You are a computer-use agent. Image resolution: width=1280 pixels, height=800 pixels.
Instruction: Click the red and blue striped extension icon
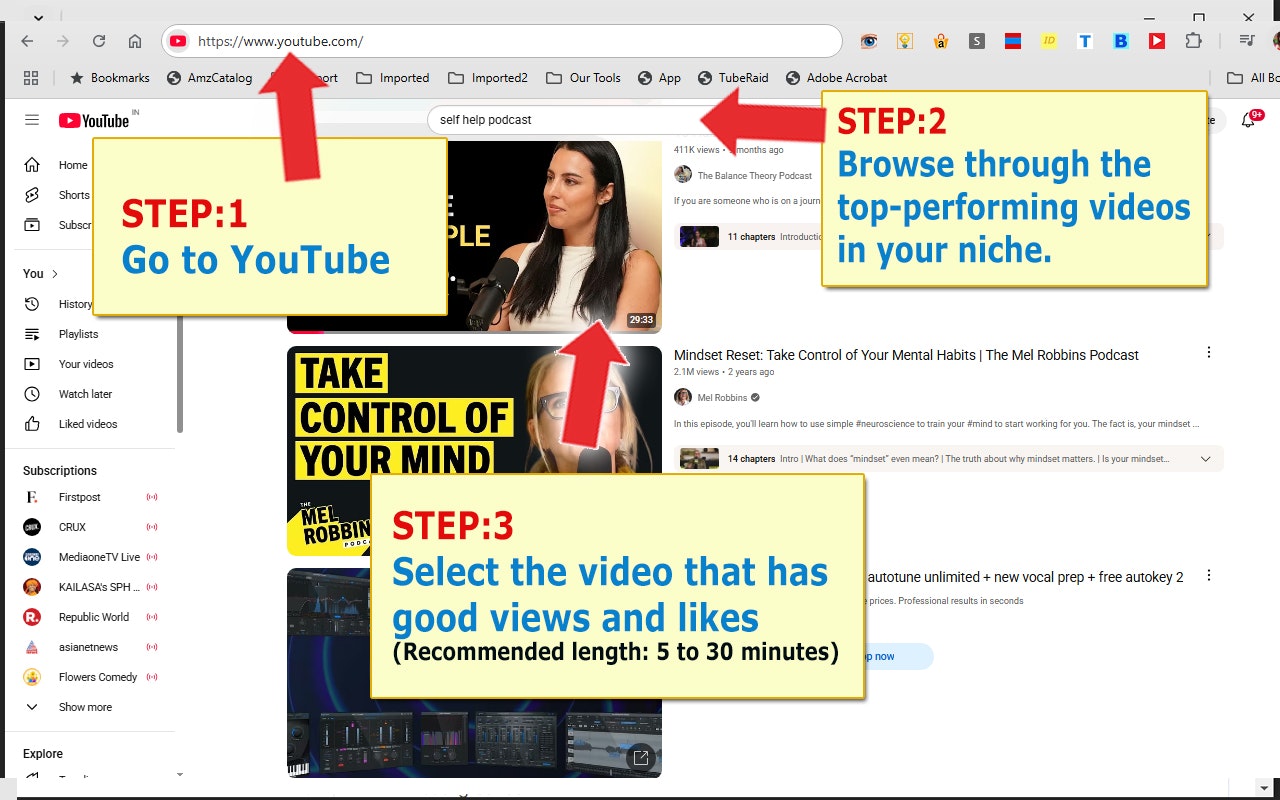tap(1013, 41)
